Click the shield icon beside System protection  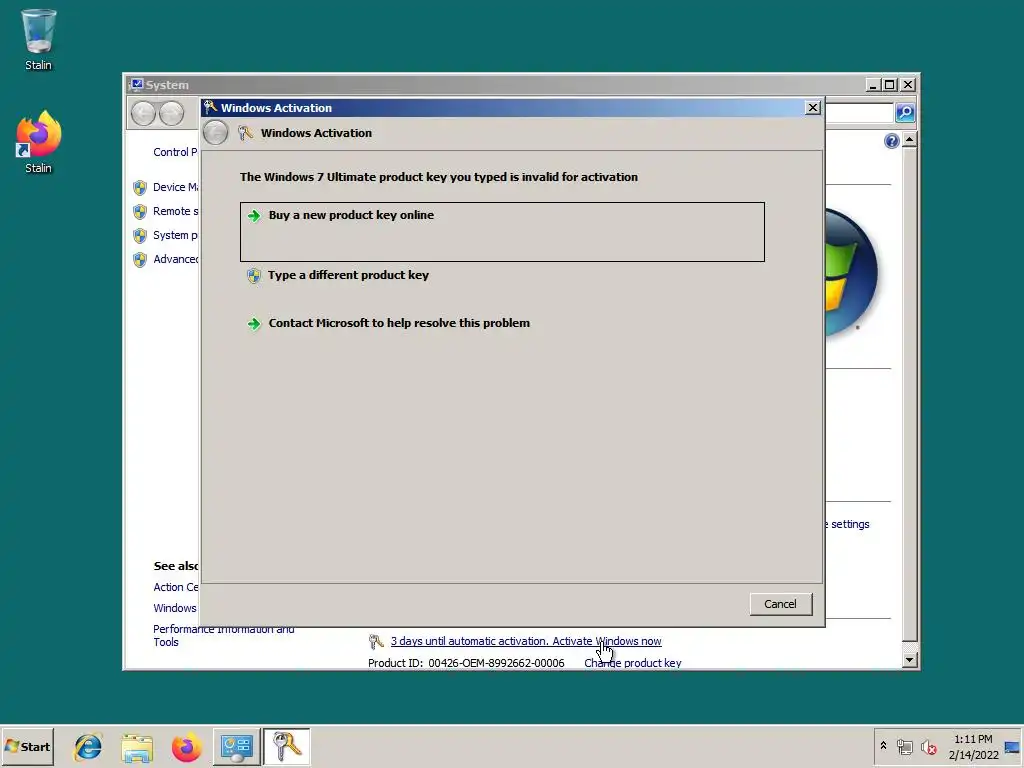(x=140, y=236)
